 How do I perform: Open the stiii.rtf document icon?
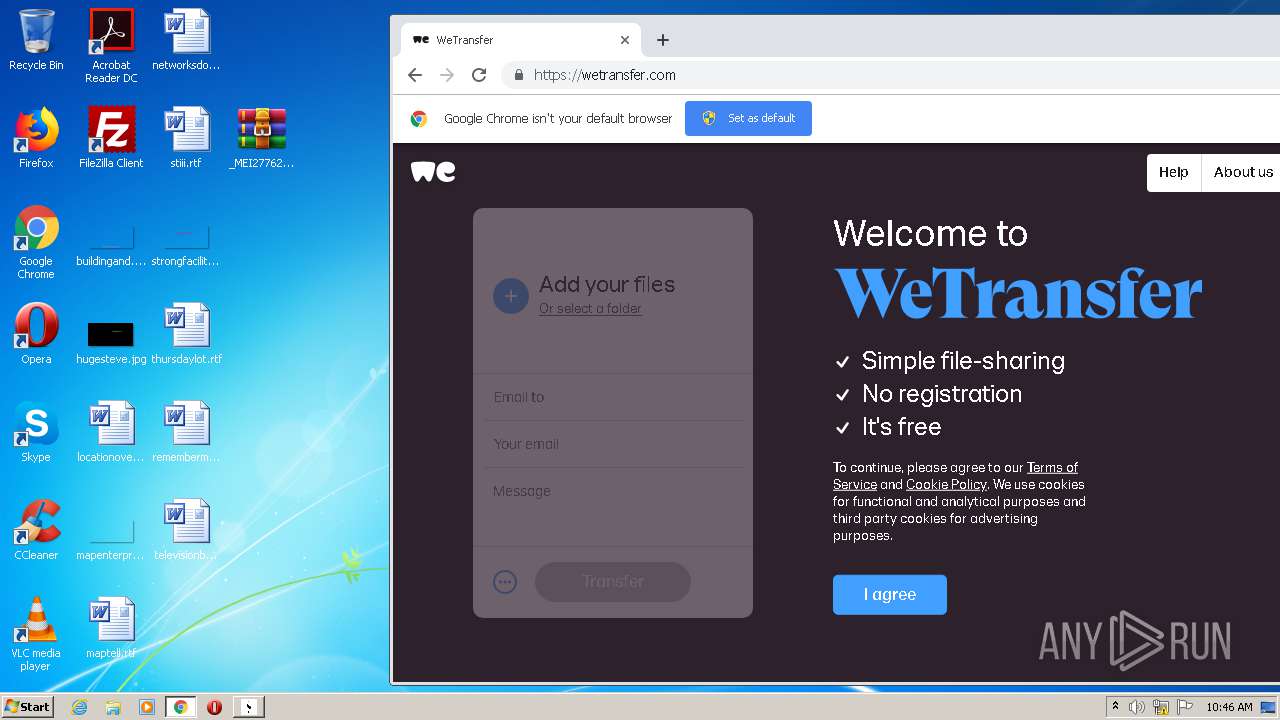click(x=186, y=138)
